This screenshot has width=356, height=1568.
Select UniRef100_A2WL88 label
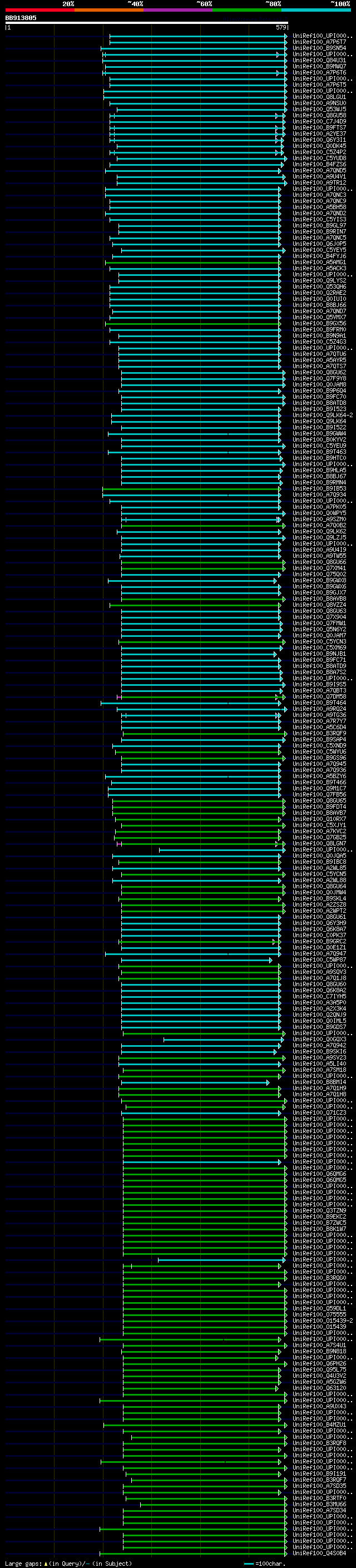[319, 880]
